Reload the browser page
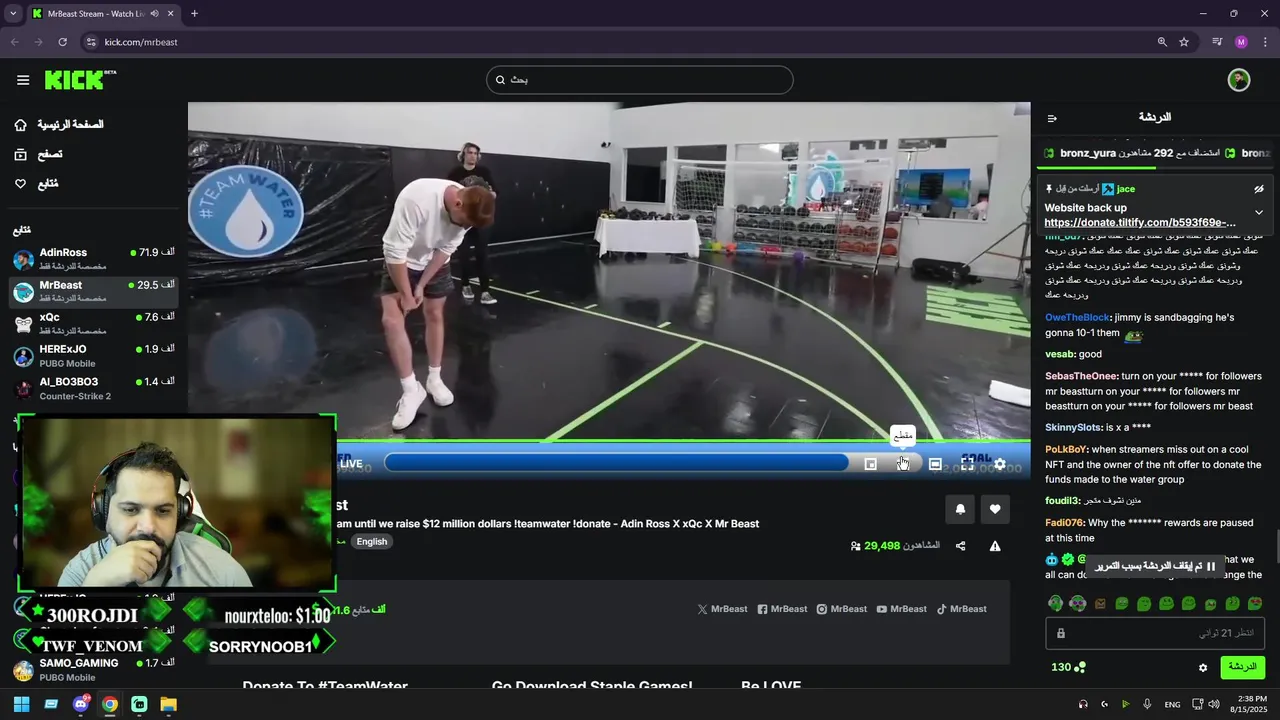The width and height of the screenshot is (1280, 720). [x=62, y=42]
